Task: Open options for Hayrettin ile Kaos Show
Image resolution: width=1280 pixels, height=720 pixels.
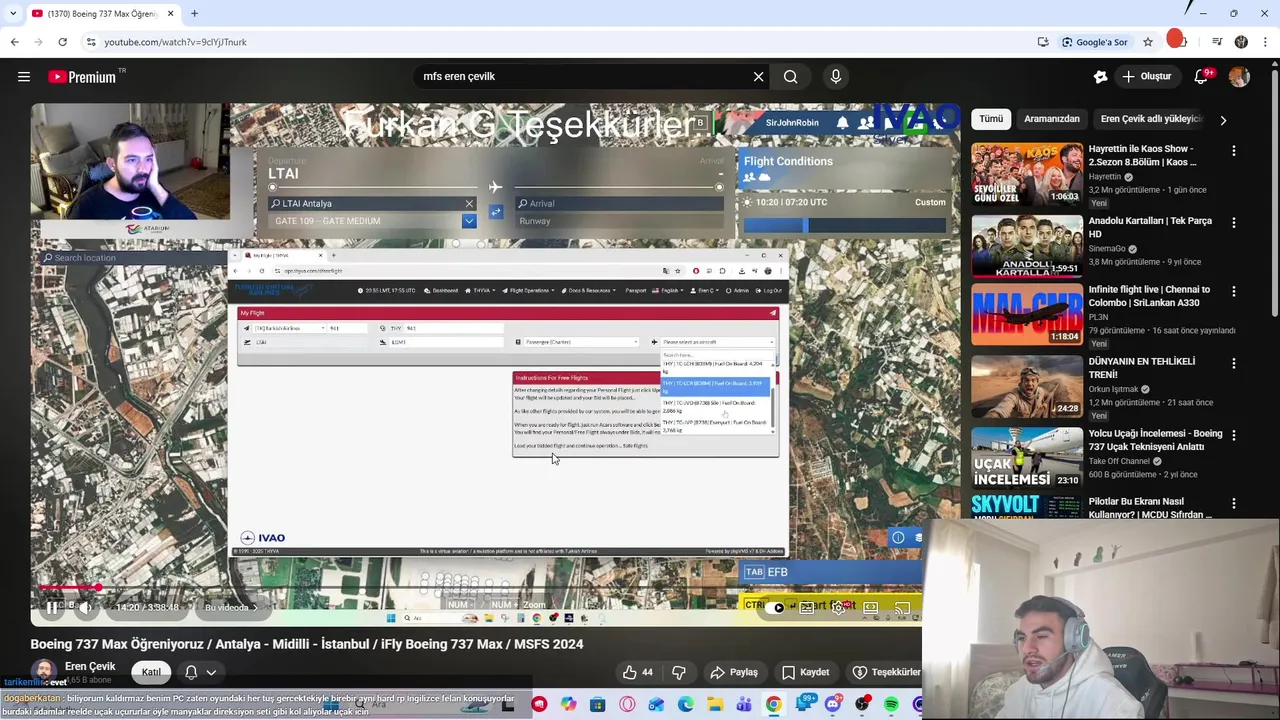Action: click(1233, 150)
